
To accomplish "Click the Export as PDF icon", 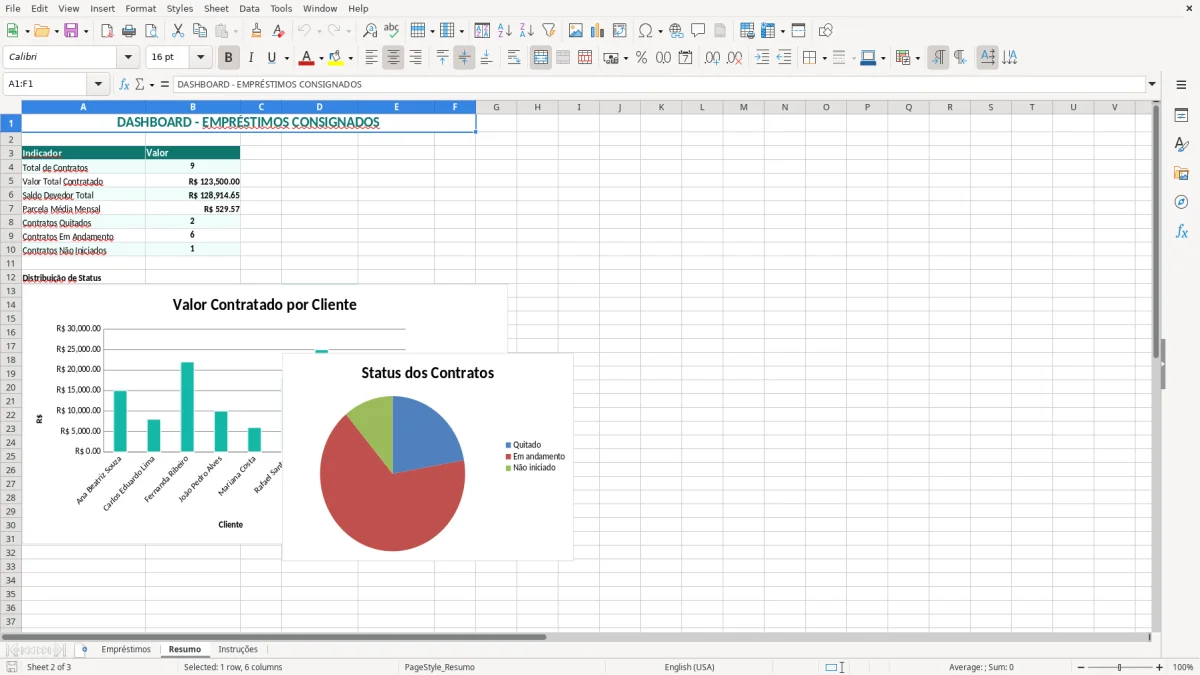I will 107,31.
